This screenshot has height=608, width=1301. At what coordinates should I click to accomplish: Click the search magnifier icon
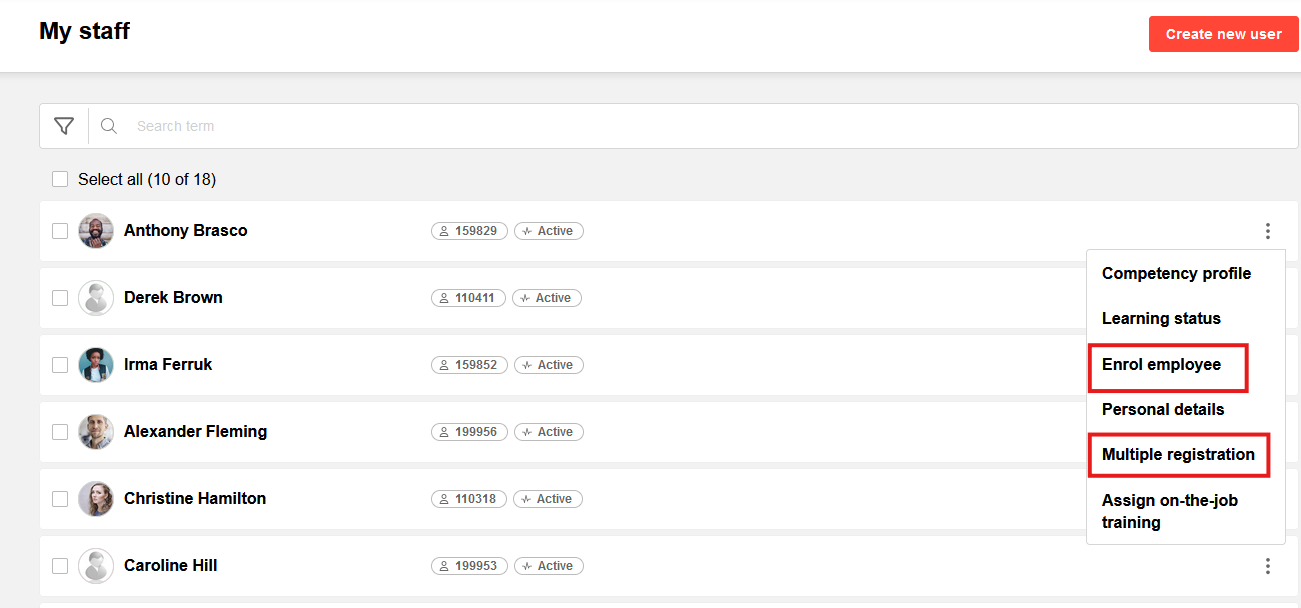109,126
